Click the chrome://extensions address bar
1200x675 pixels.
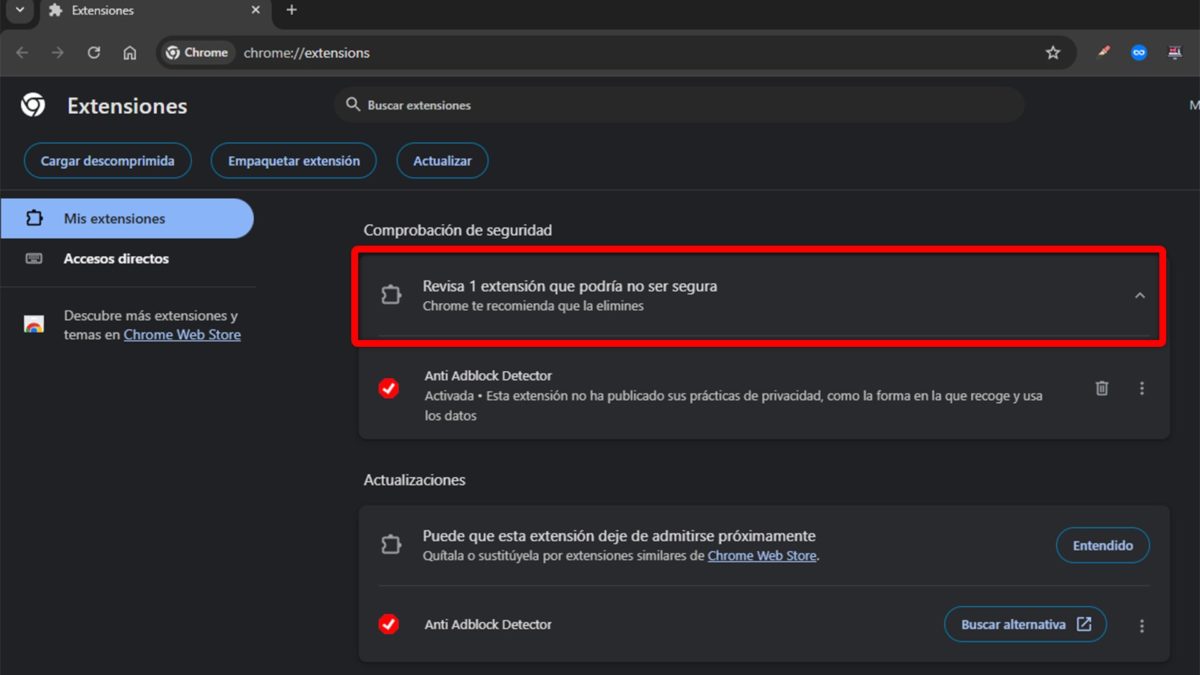pos(616,53)
